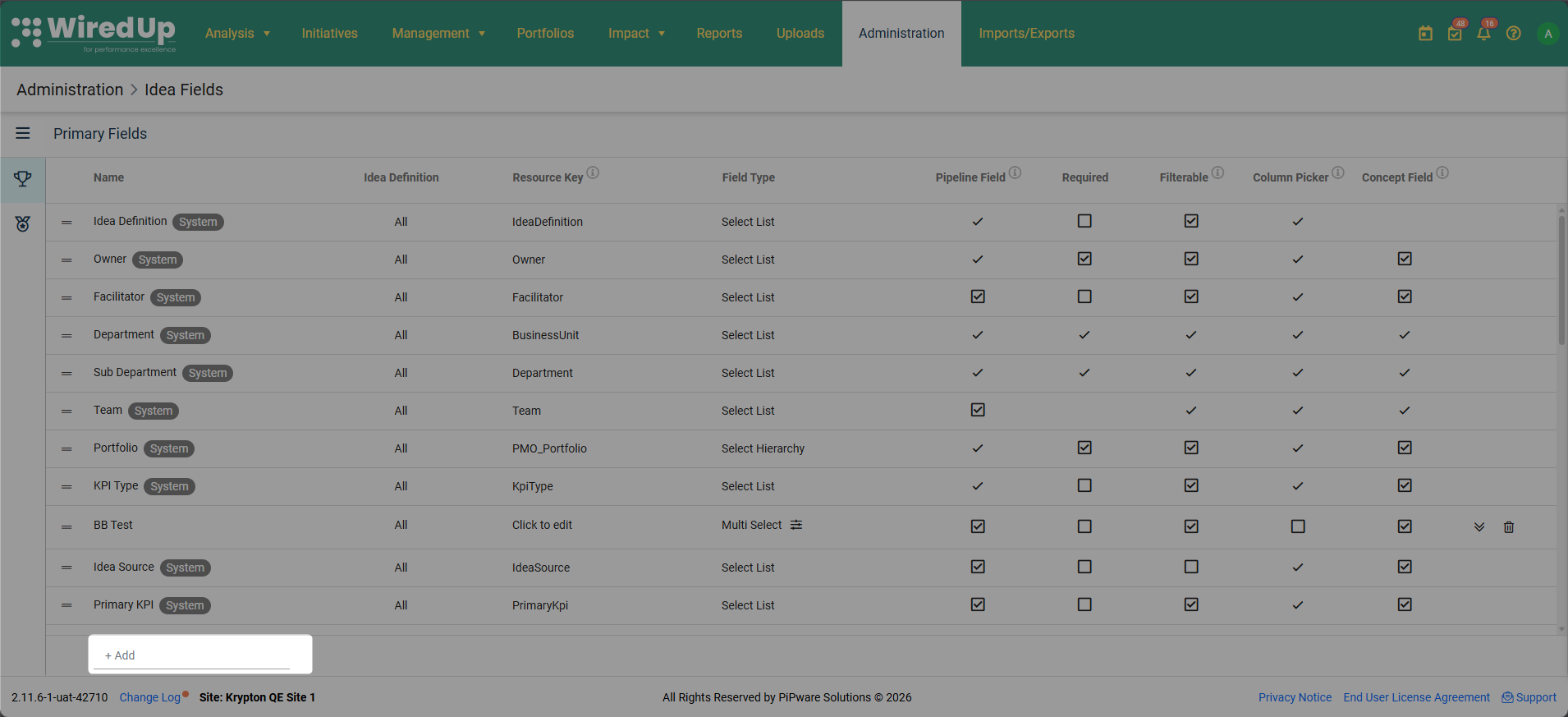The width and height of the screenshot is (1568, 717).
Task: Toggle Concept Field checkbox for KPI Type
Action: coord(1405,485)
